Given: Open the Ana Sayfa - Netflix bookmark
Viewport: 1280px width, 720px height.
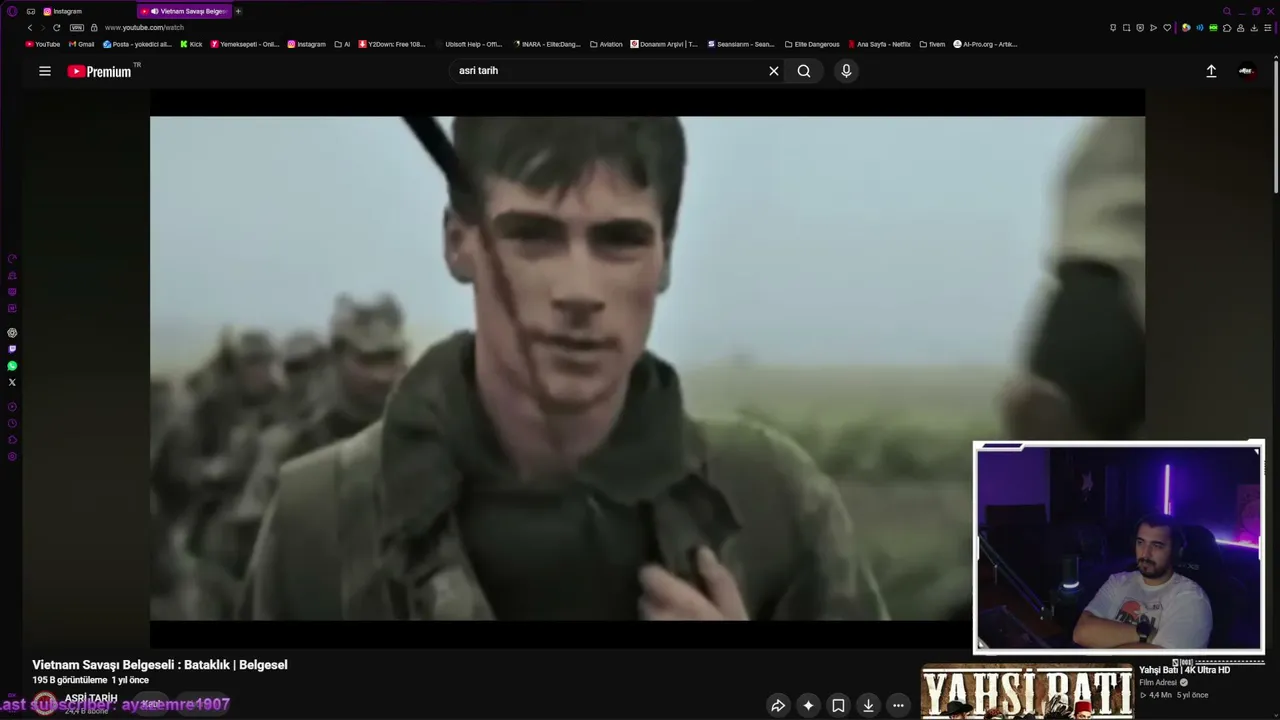Looking at the screenshot, I should pos(880,44).
